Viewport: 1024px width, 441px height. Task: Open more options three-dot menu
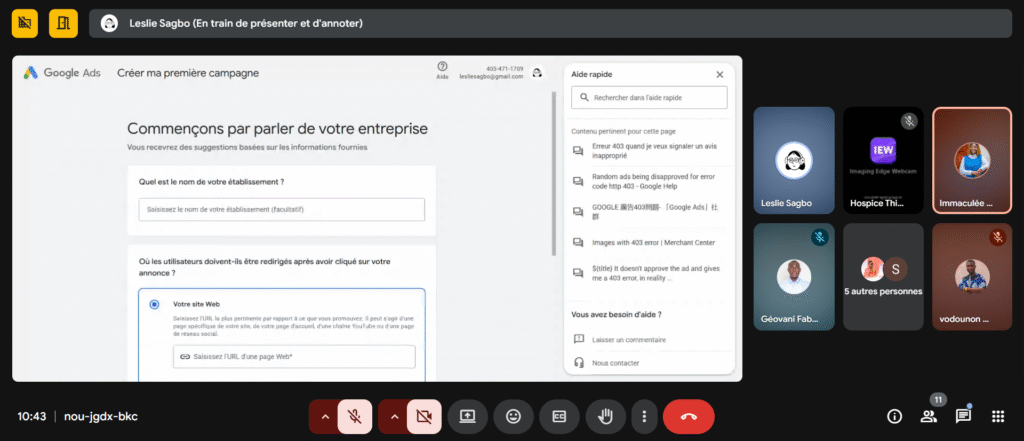pyautogui.click(x=645, y=416)
